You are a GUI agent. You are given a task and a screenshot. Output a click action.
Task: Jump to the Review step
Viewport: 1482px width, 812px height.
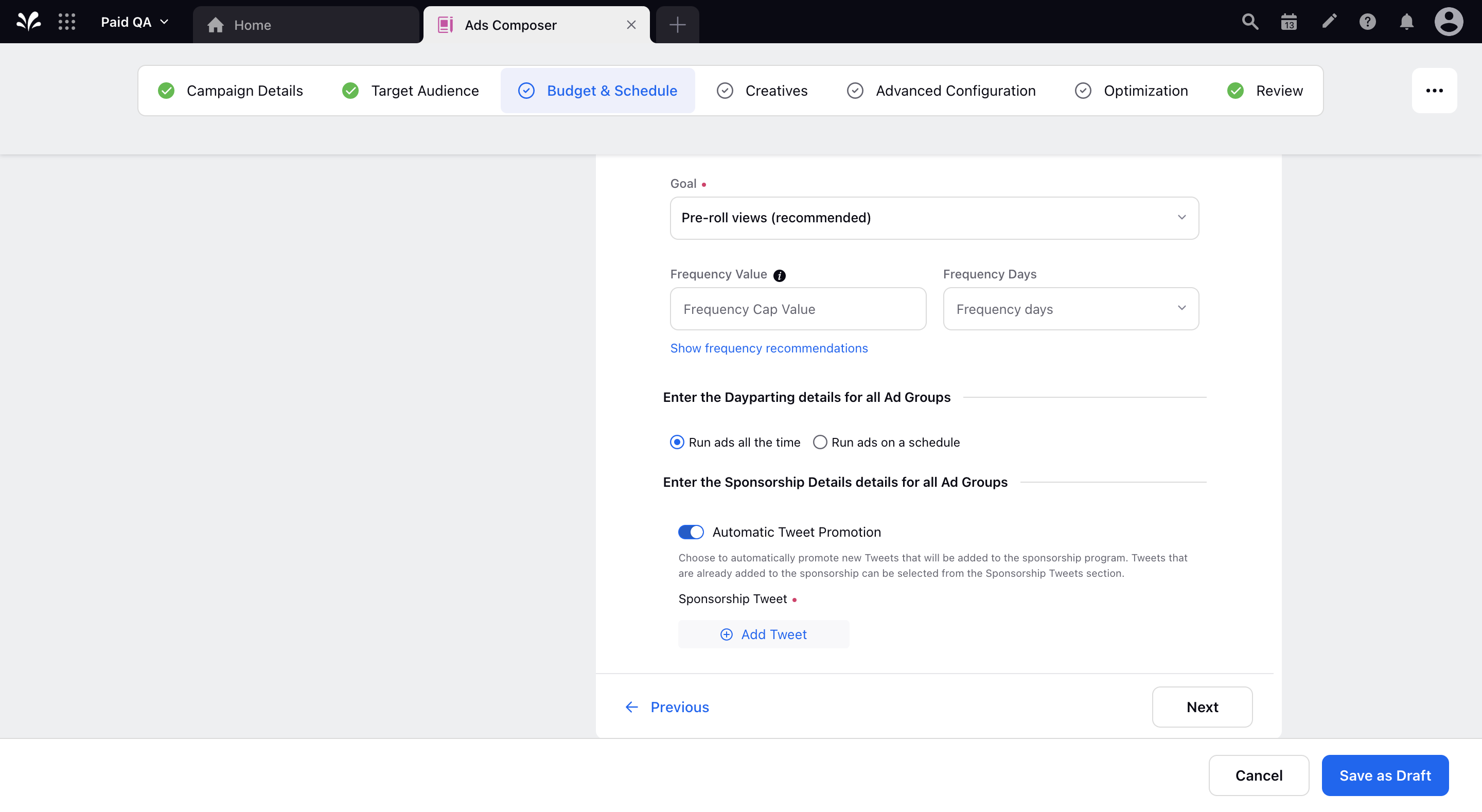point(1264,91)
